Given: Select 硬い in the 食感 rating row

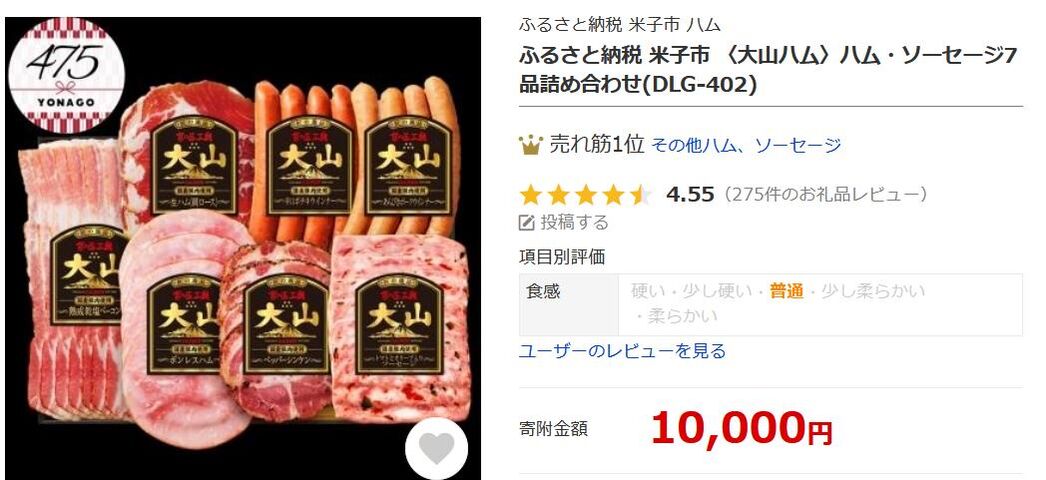Looking at the screenshot, I should 644,291.
